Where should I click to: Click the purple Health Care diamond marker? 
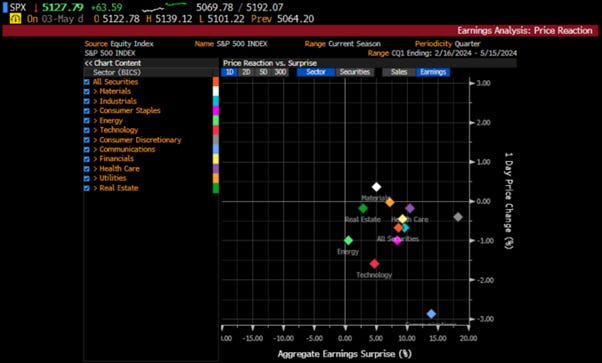(x=410, y=209)
